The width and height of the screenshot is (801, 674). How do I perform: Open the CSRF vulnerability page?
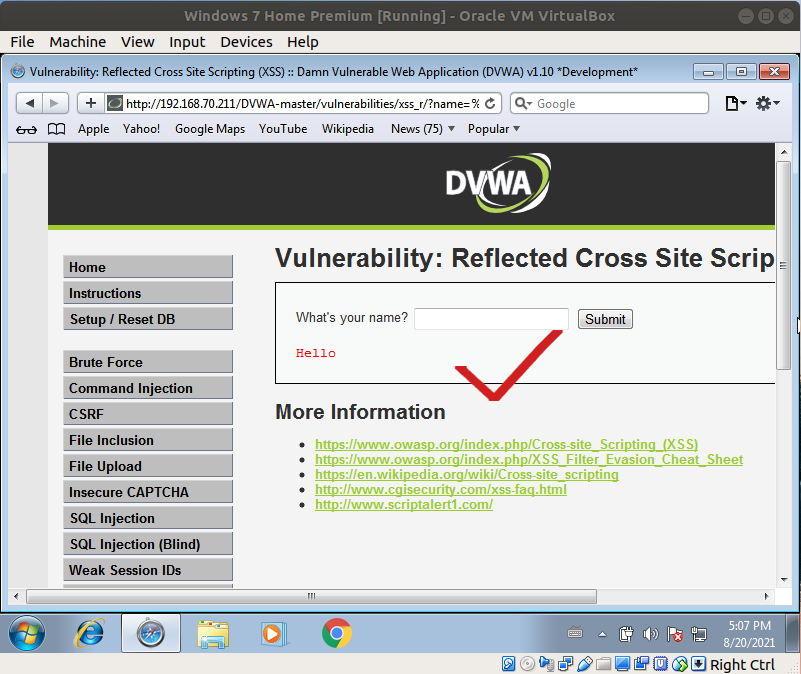148,414
